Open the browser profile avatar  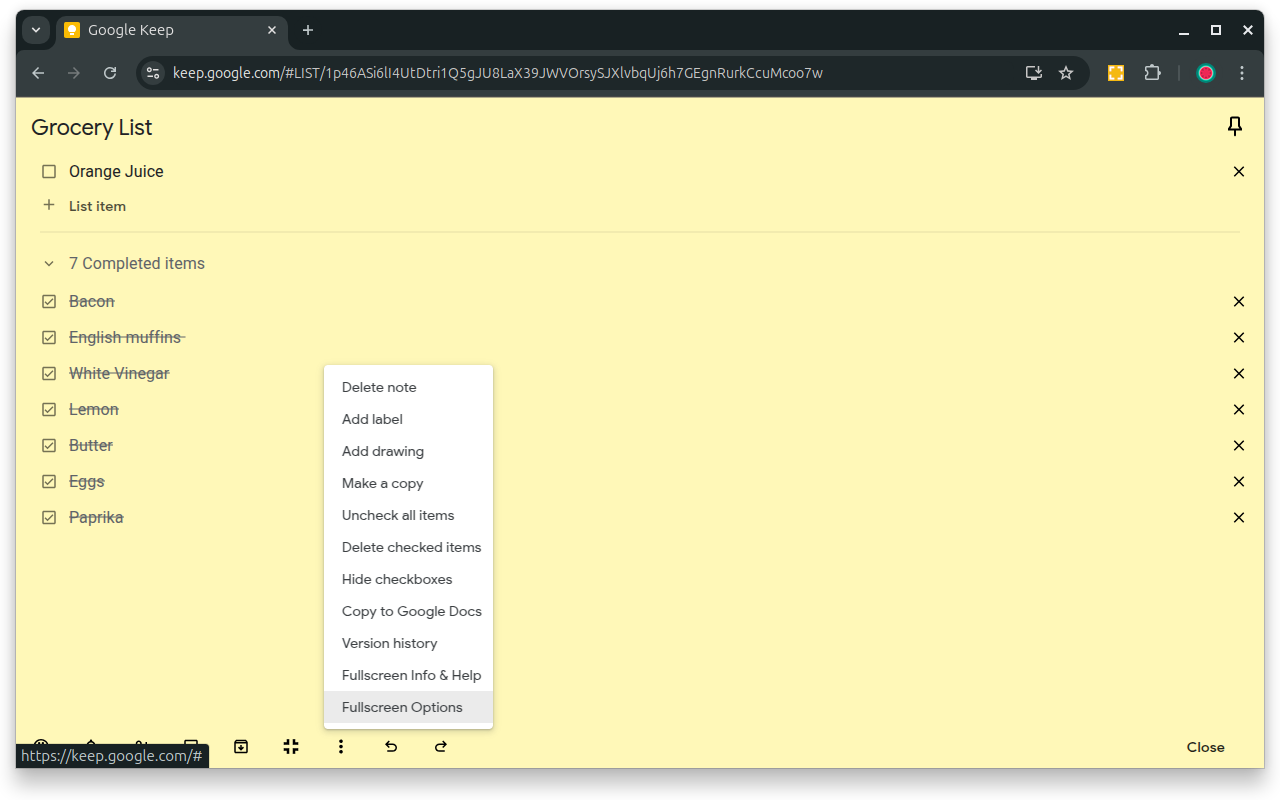(x=1205, y=72)
